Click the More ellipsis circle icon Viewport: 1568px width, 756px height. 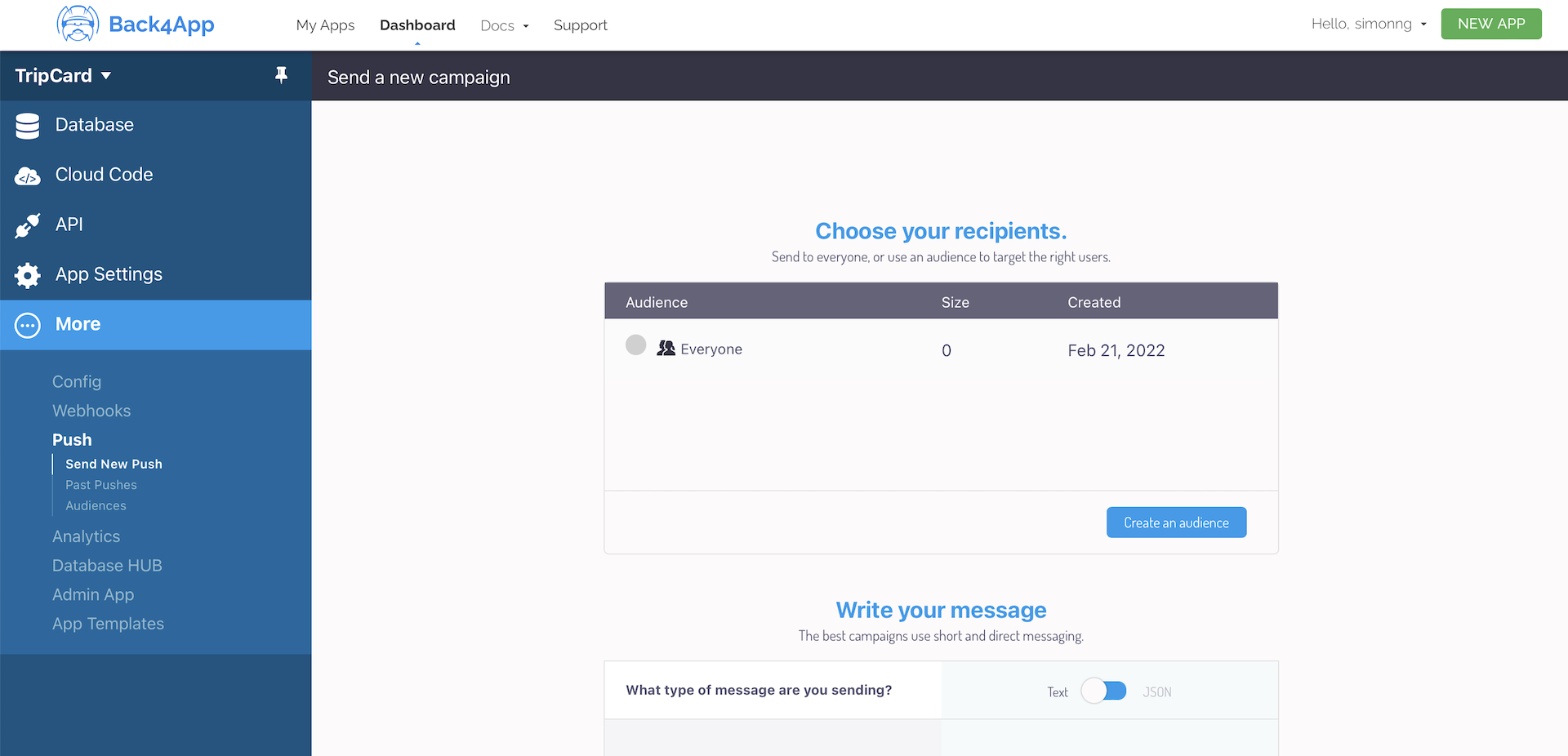pyautogui.click(x=28, y=325)
